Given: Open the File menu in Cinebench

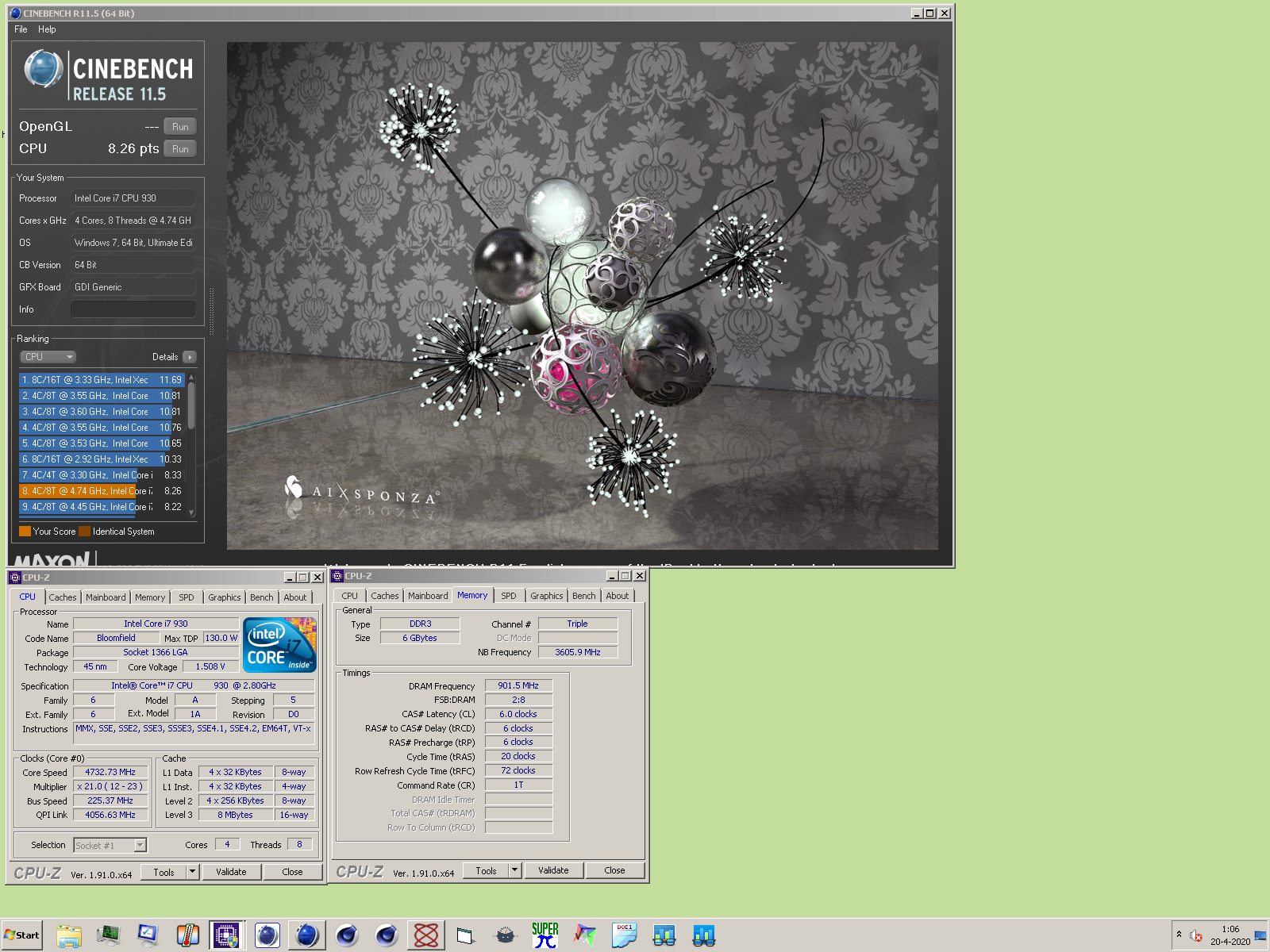Looking at the screenshot, I should coord(21,29).
